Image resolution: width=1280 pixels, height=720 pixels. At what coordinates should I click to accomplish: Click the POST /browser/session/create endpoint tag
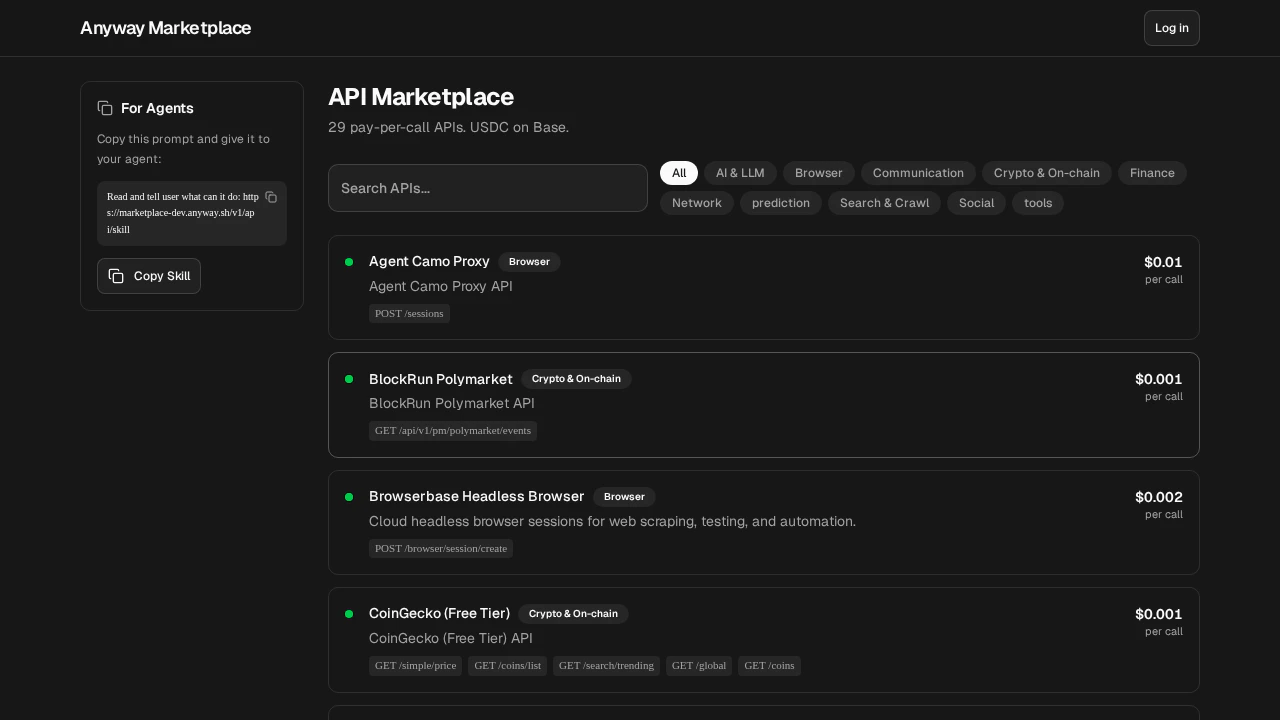coord(441,548)
